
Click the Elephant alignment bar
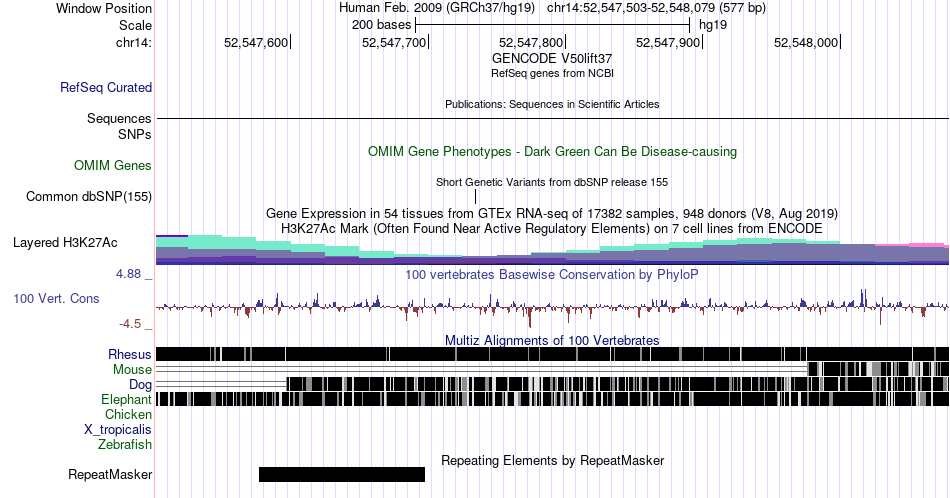click(x=552, y=399)
